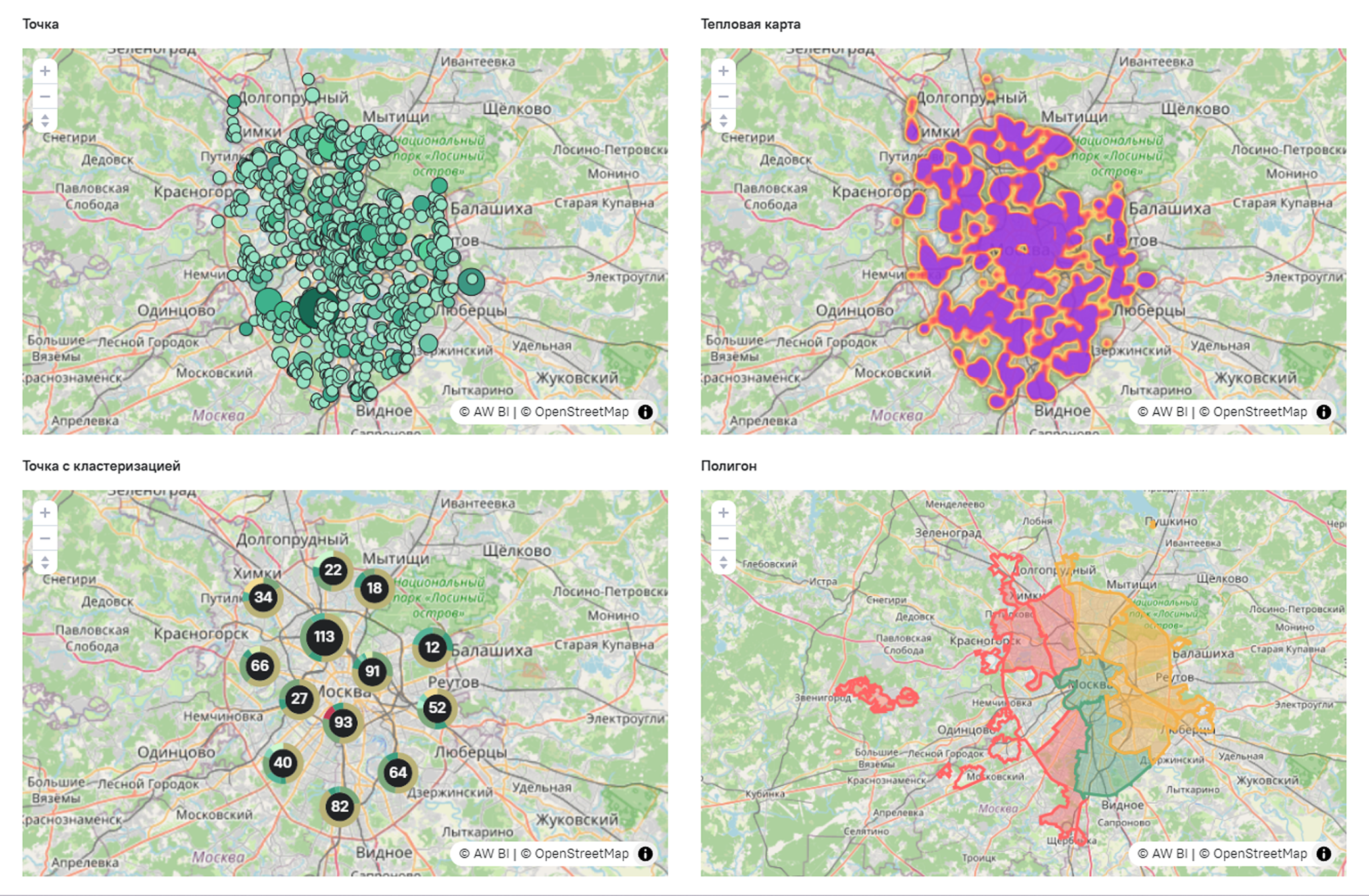Zoom out on the Полигон map
The image size is (1369, 896).
pos(724,539)
